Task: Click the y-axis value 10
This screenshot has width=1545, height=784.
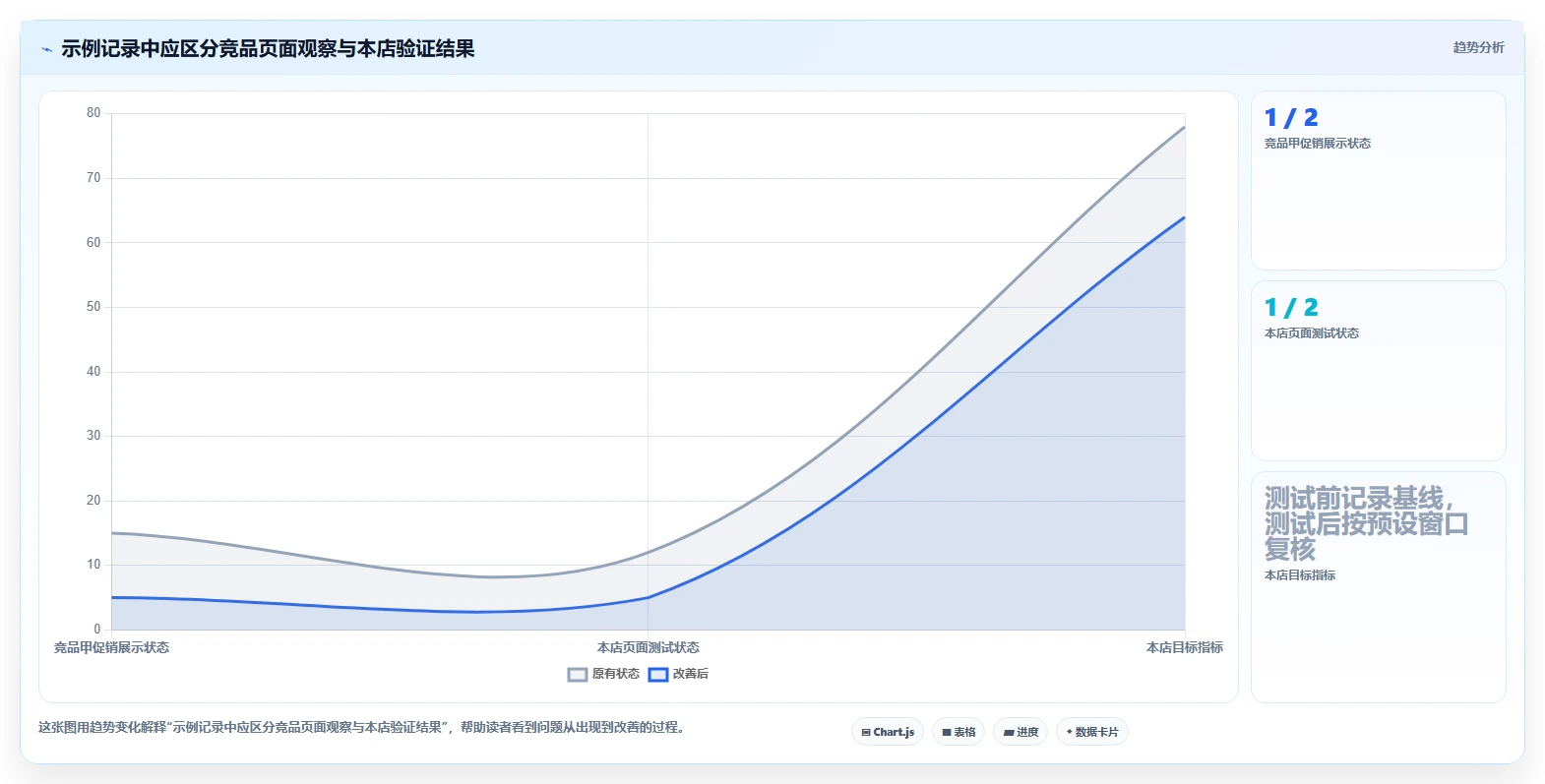Action: (x=93, y=565)
